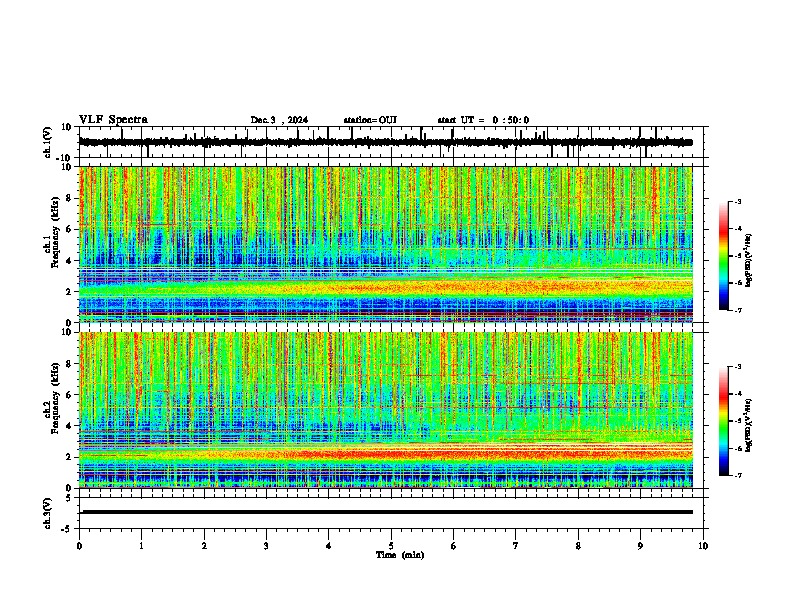Click the "-3" label on ch.1 colorbar
This screenshot has height=612, width=792.
tap(737, 202)
